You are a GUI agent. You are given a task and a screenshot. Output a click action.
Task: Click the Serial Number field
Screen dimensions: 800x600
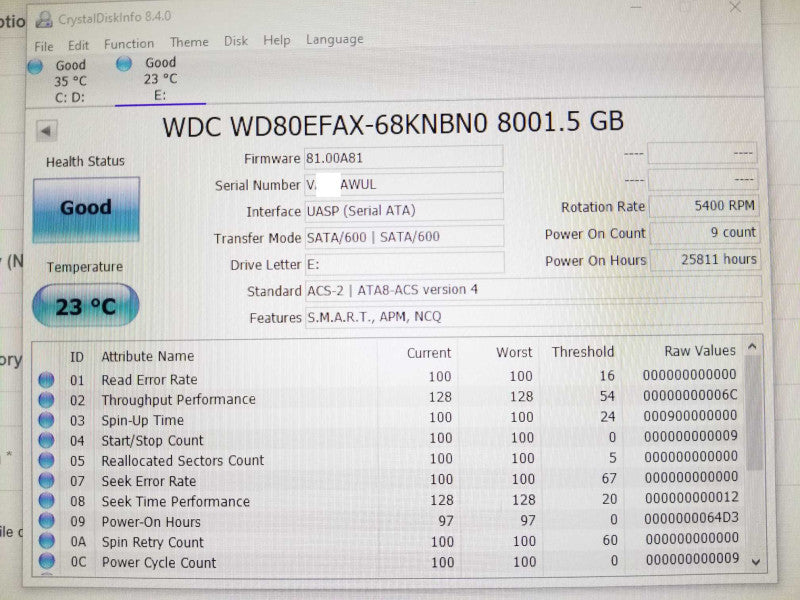[x=404, y=183]
